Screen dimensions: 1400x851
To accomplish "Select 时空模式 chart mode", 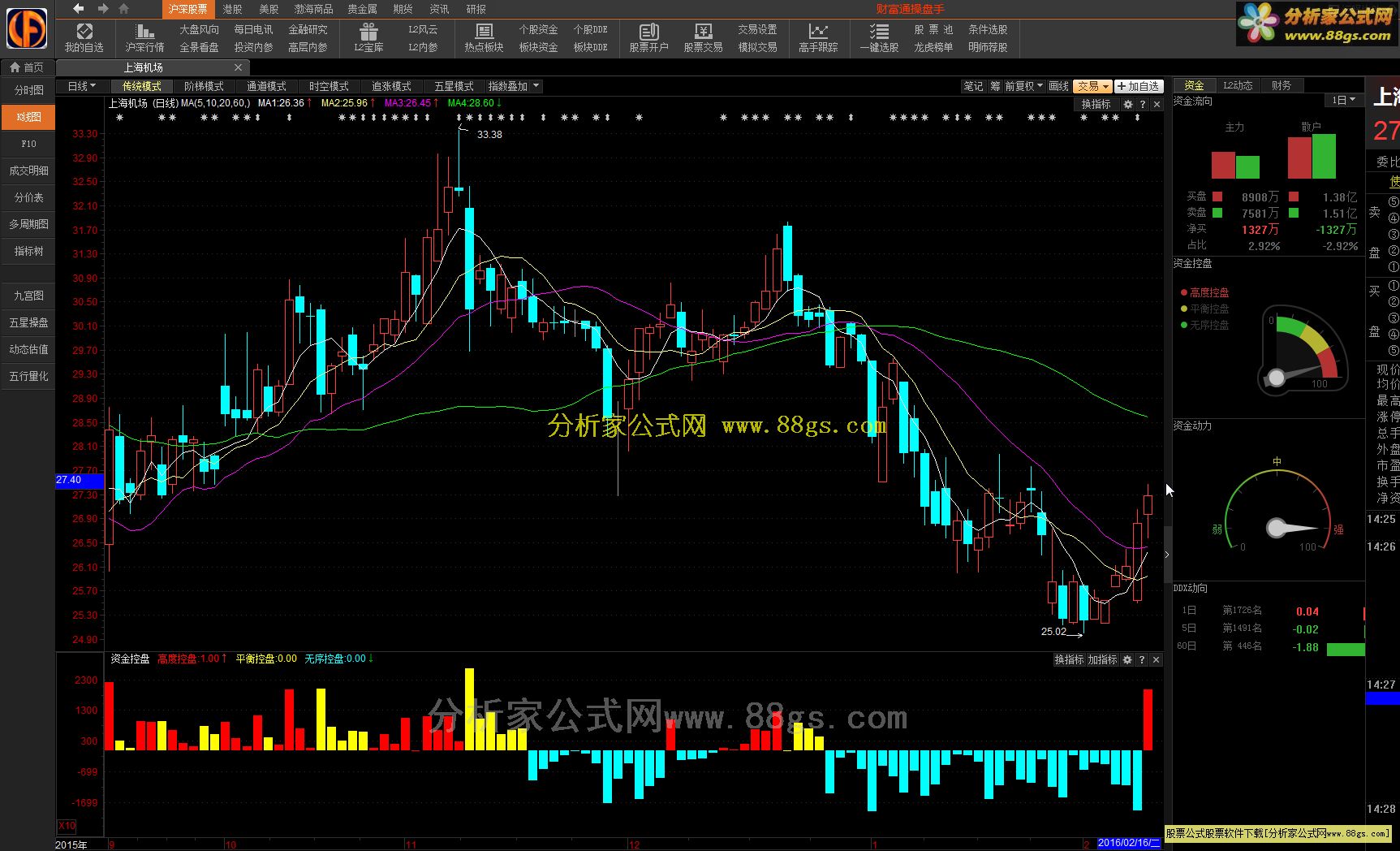I will 329,86.
